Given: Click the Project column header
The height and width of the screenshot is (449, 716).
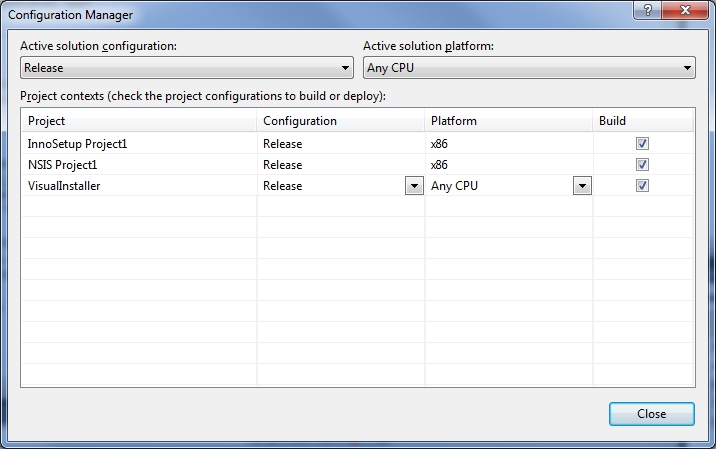Looking at the screenshot, I should [x=139, y=121].
